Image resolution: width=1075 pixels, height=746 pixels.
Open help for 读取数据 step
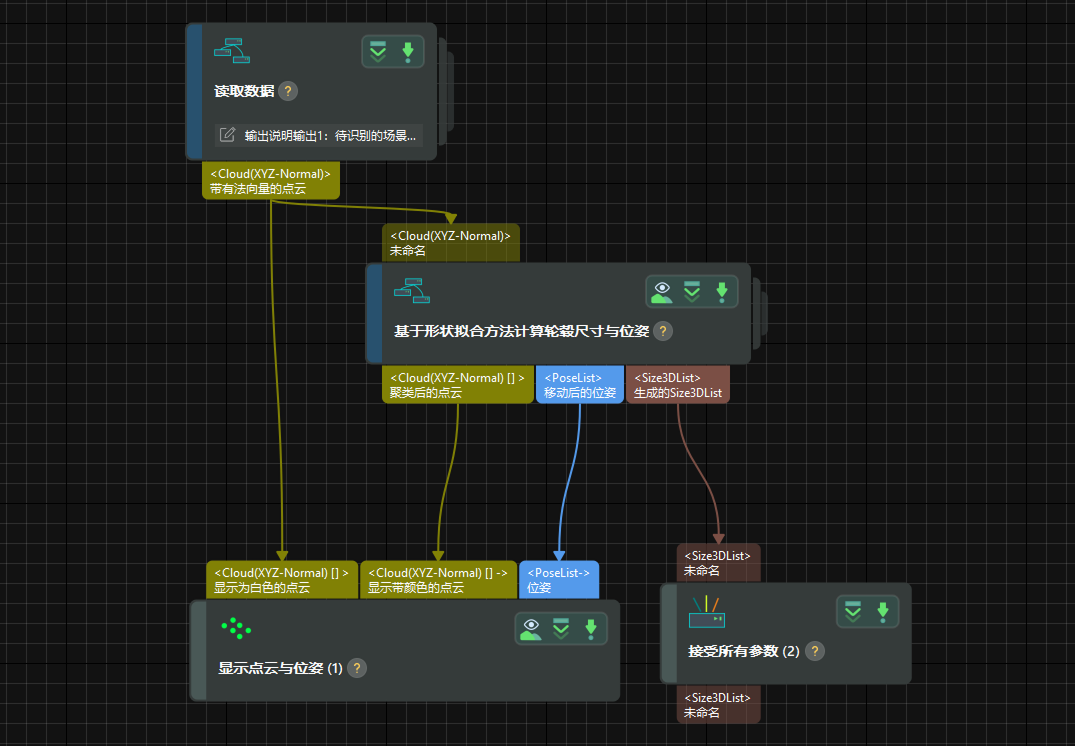pyautogui.click(x=288, y=91)
